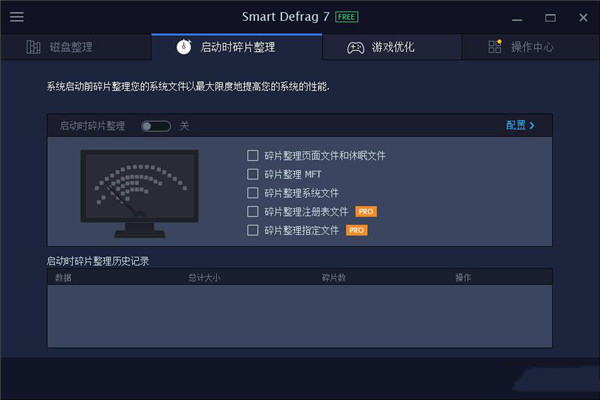
Task: Click the monitor defrag illustration
Action: tap(139, 192)
